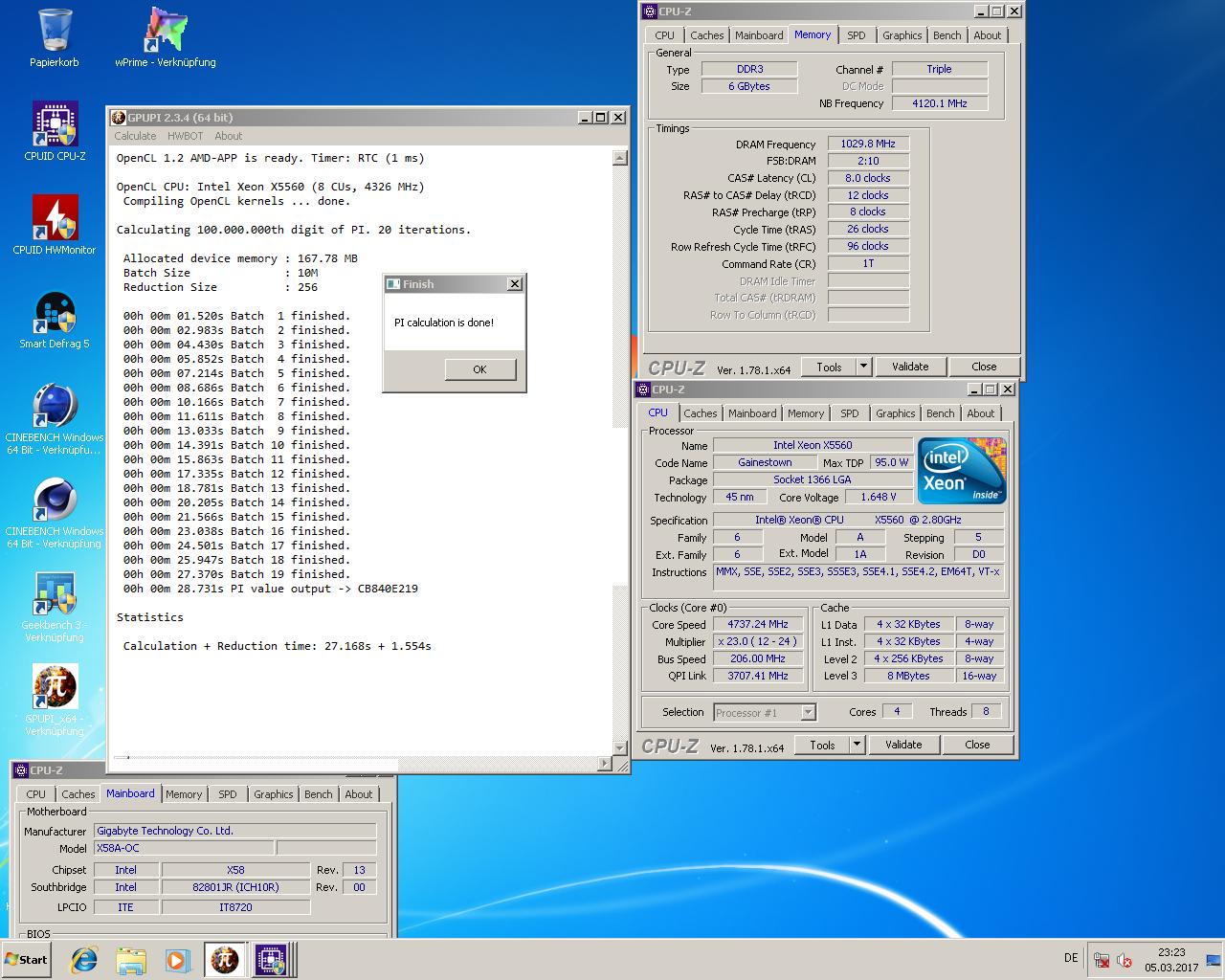Open Windows Explorer from the taskbar

[x=131, y=960]
